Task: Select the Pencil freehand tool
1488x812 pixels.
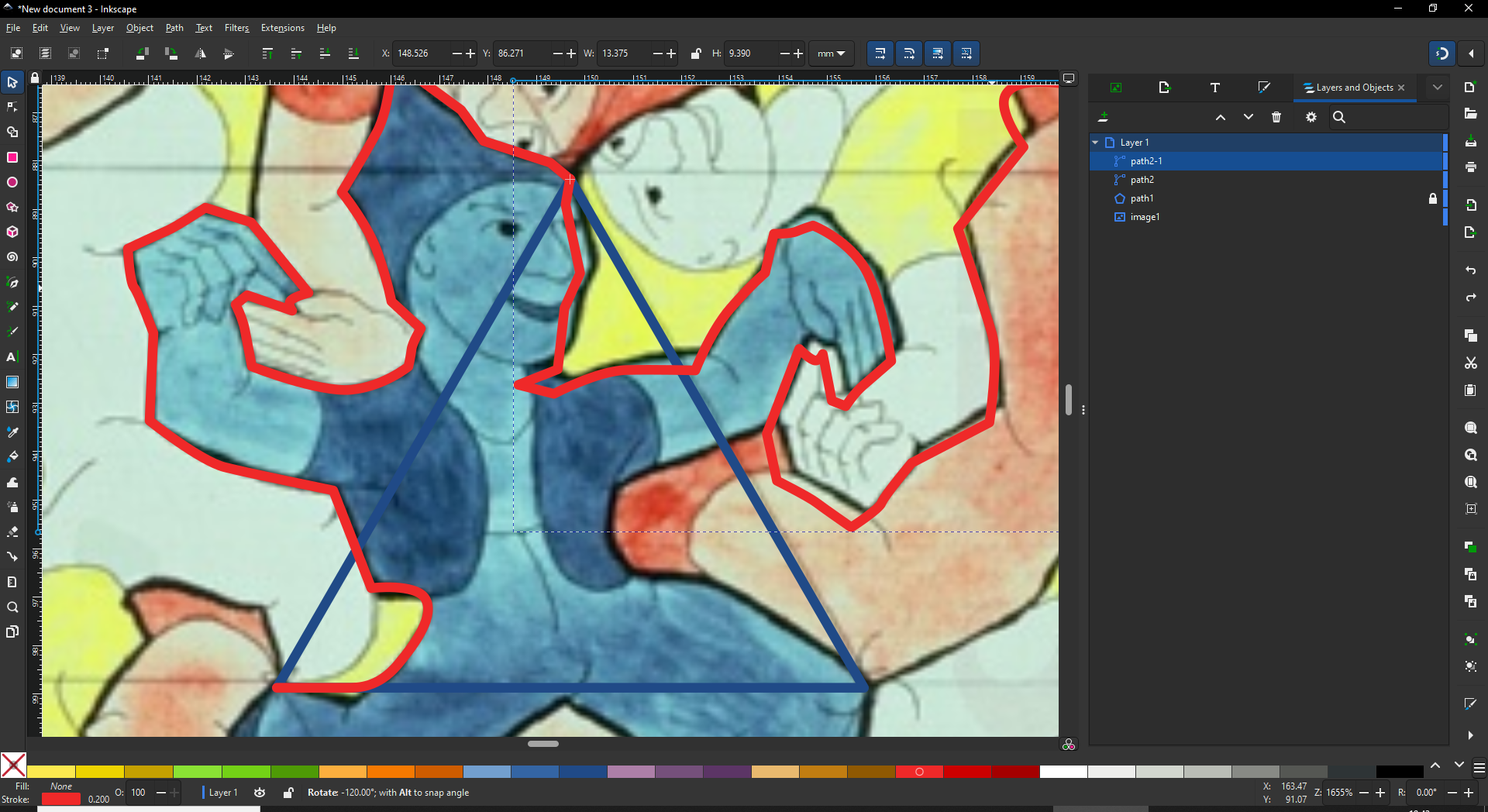Action: click(x=12, y=307)
